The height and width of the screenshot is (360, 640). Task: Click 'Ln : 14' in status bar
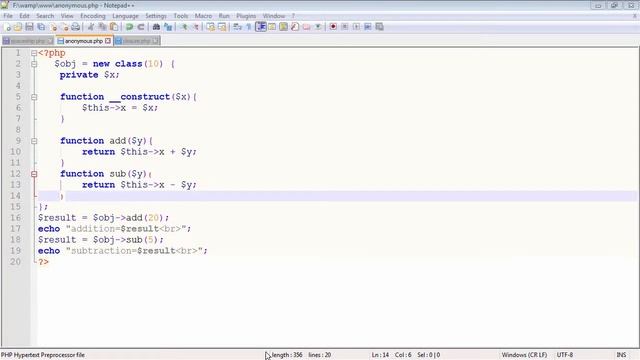click(380, 355)
